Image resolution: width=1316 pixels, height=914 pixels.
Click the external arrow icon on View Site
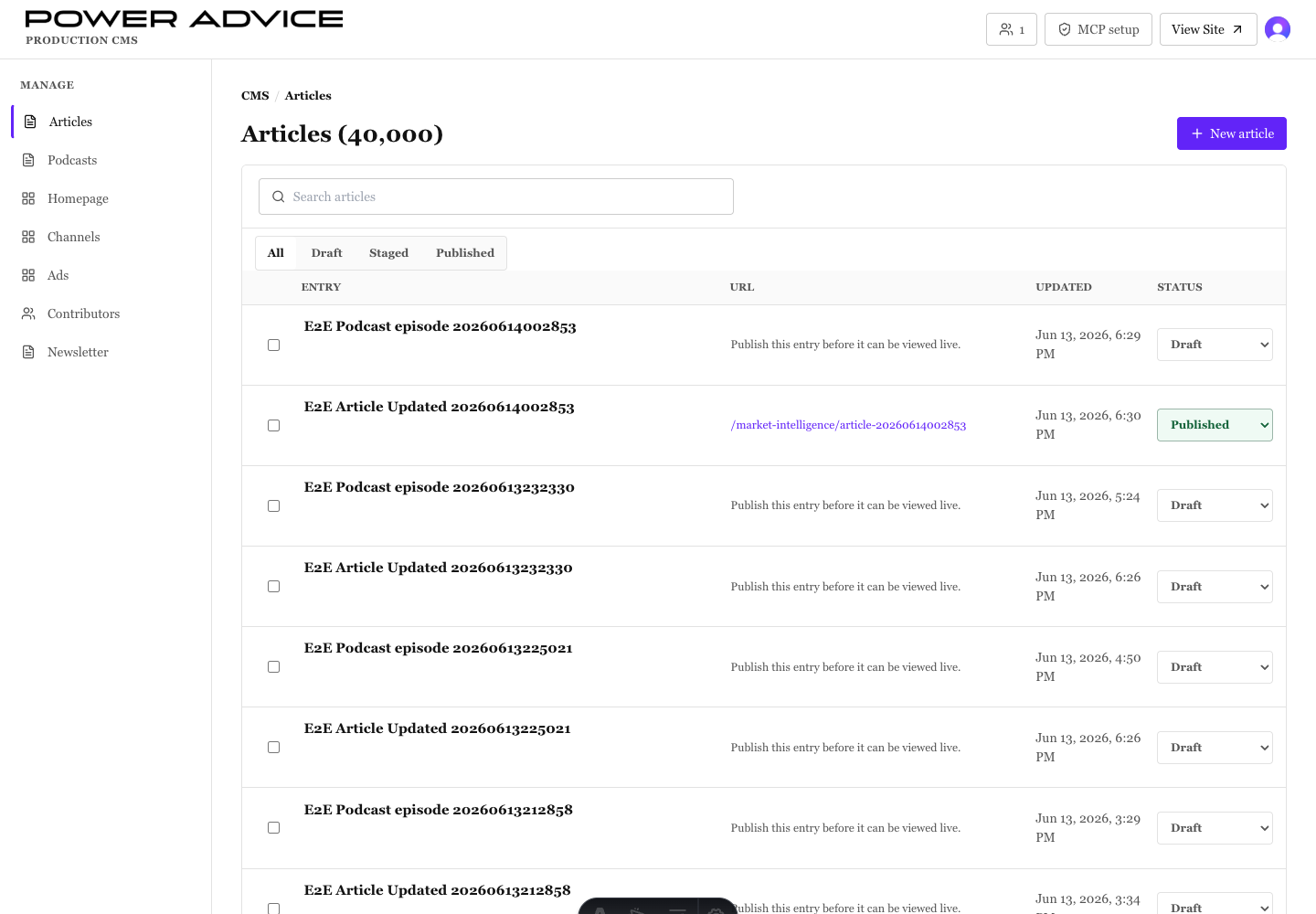pos(1237,29)
